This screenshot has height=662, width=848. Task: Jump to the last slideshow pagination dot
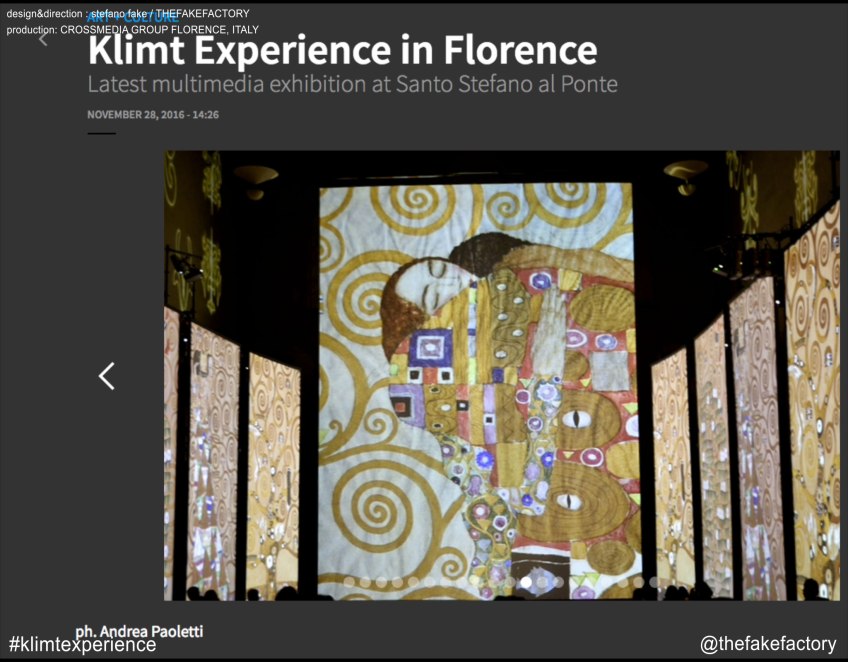point(655,582)
